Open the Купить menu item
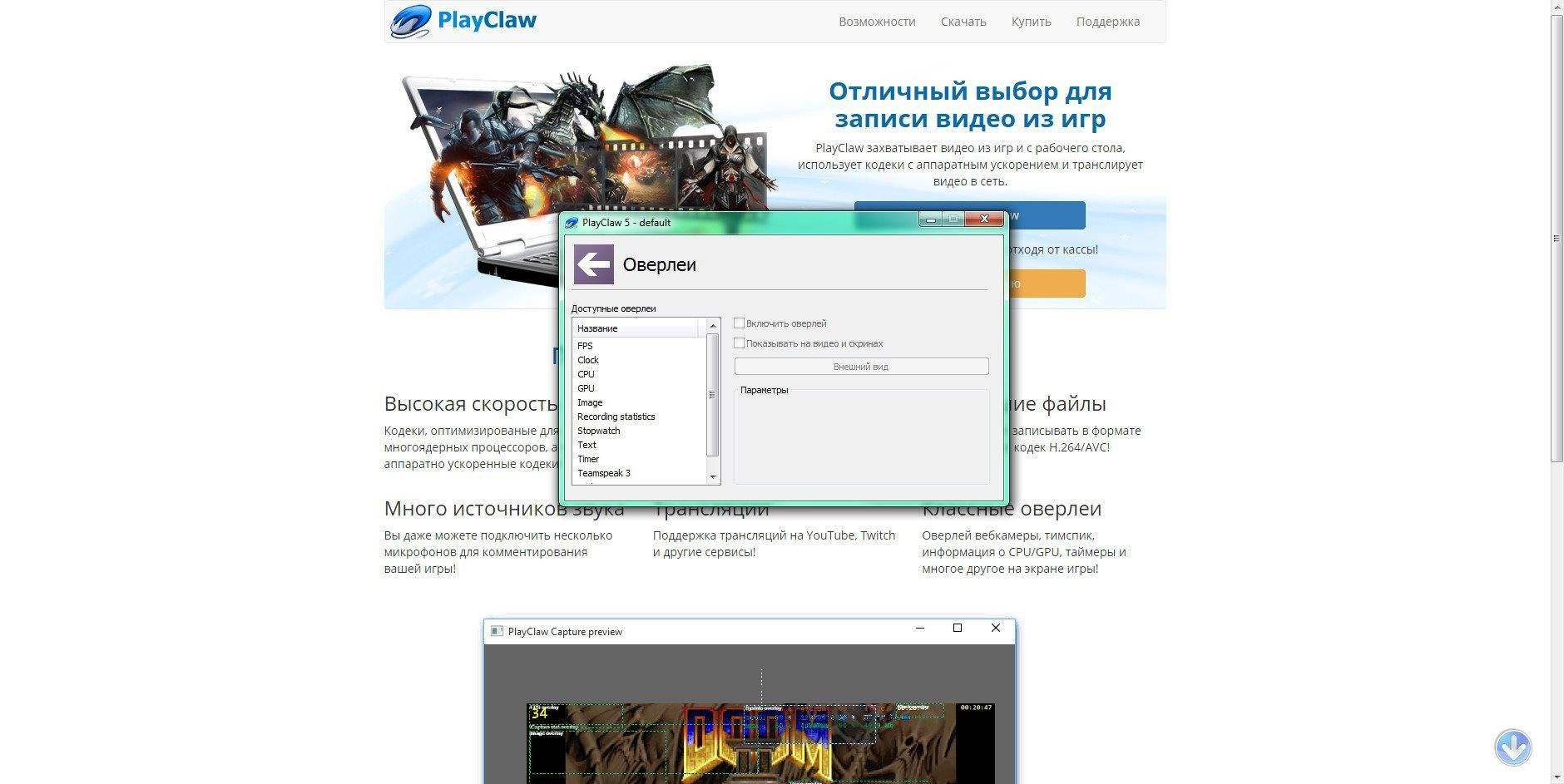This screenshot has width=1564, height=784. [x=1032, y=22]
